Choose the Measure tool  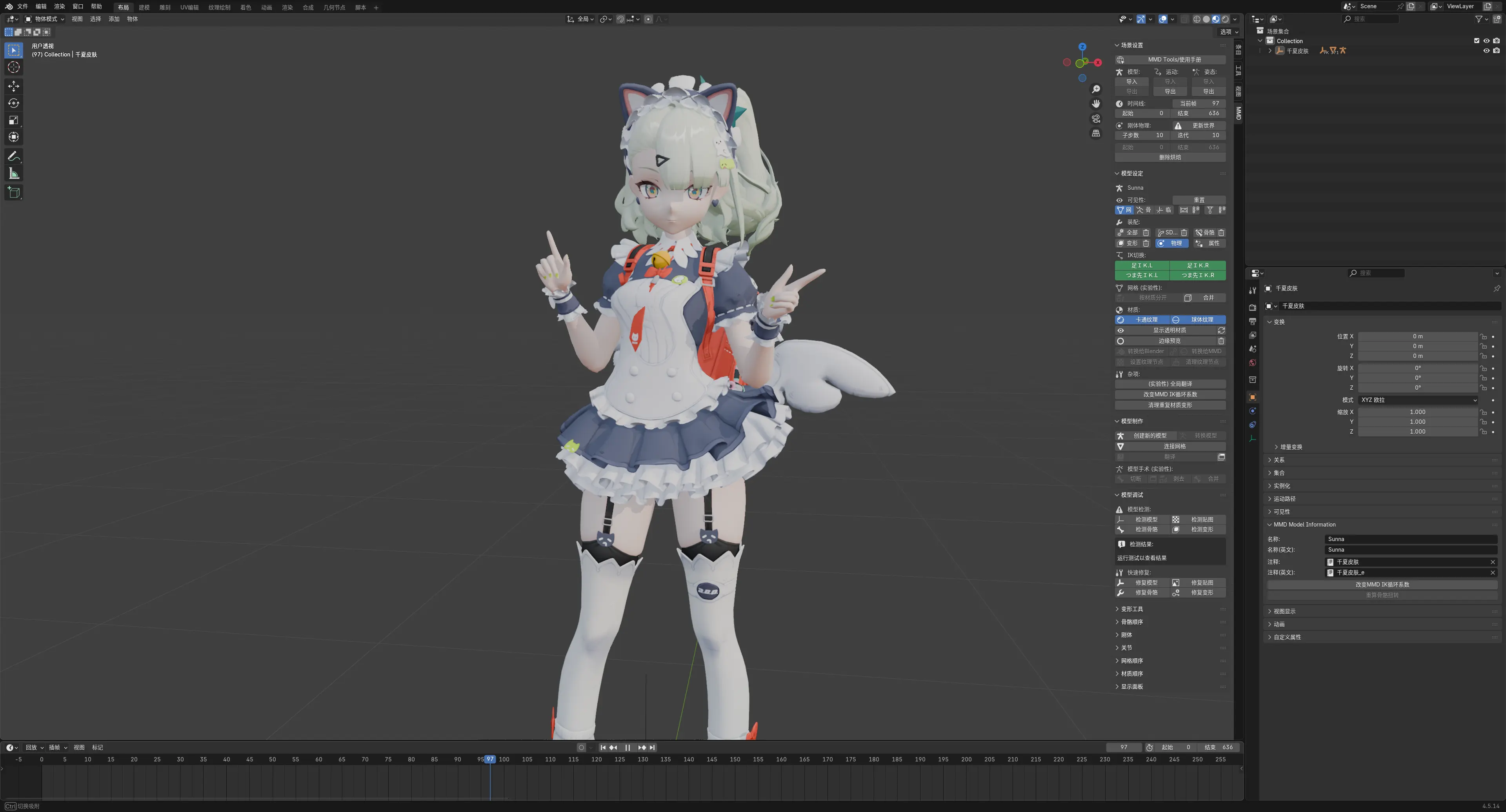click(14, 174)
